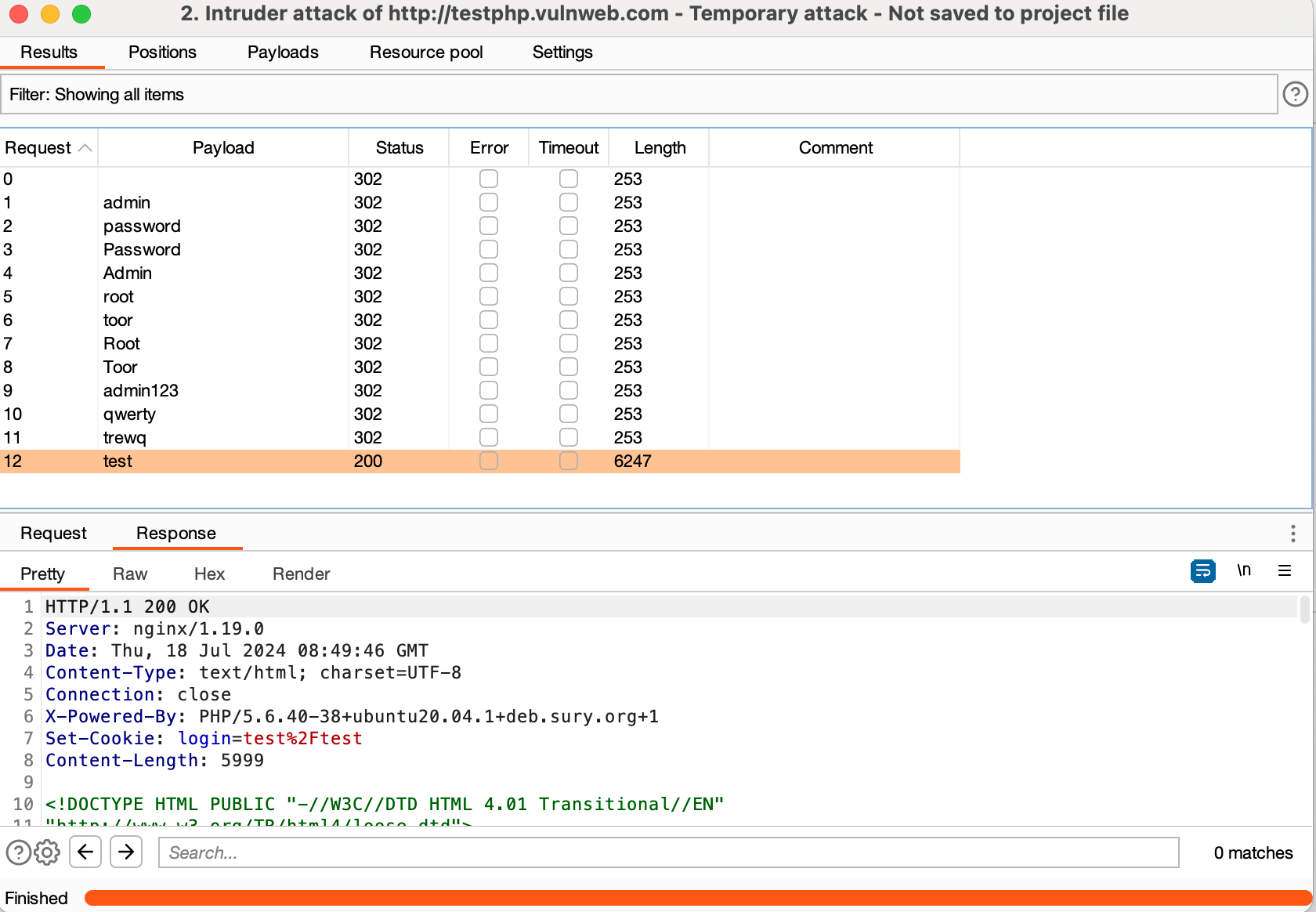Viewport: 1316px width, 912px height.
Task: Click the HTTP/1.1 200 OK line
Action: click(127, 606)
